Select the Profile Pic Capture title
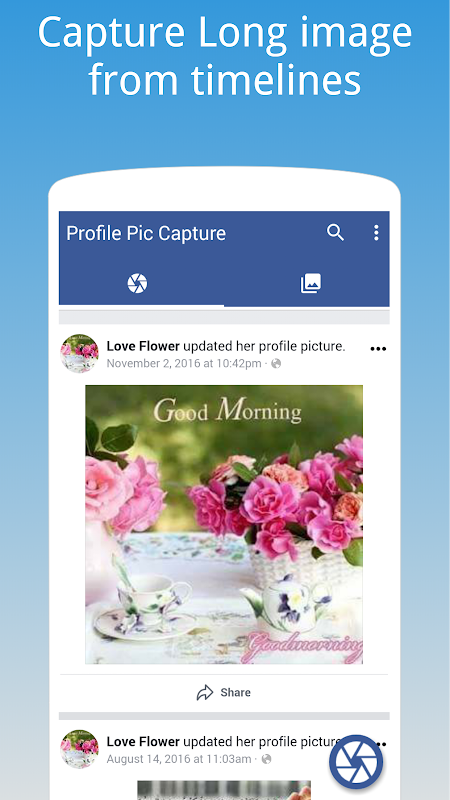Screen dimensions: 450x800 (146, 233)
